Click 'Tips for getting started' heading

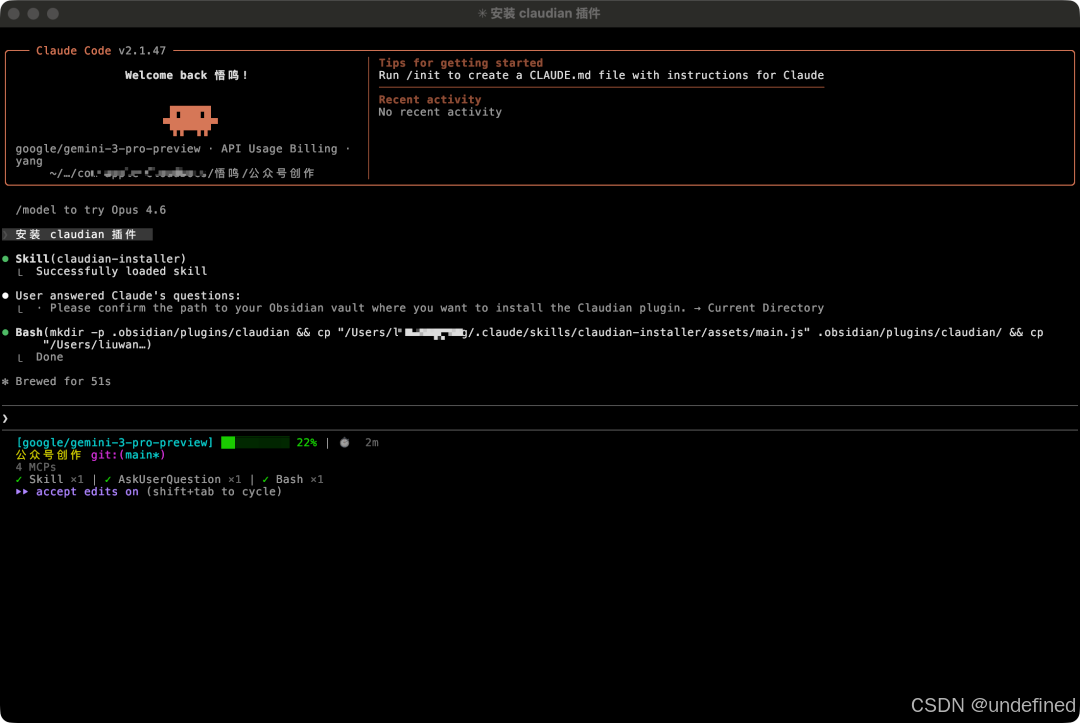pos(461,63)
